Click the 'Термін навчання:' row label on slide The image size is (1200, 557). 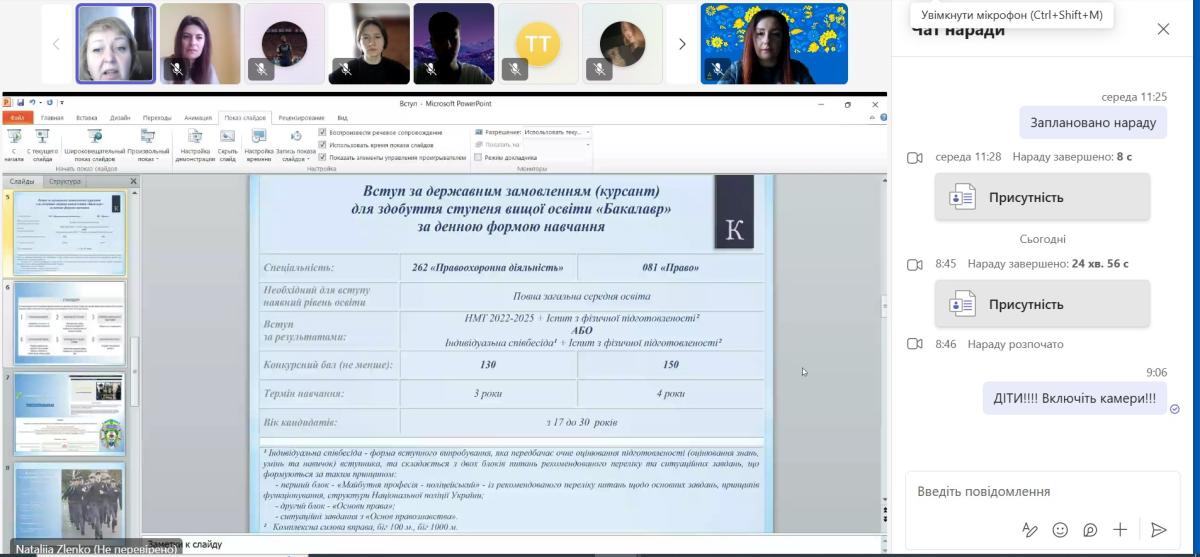(x=303, y=394)
